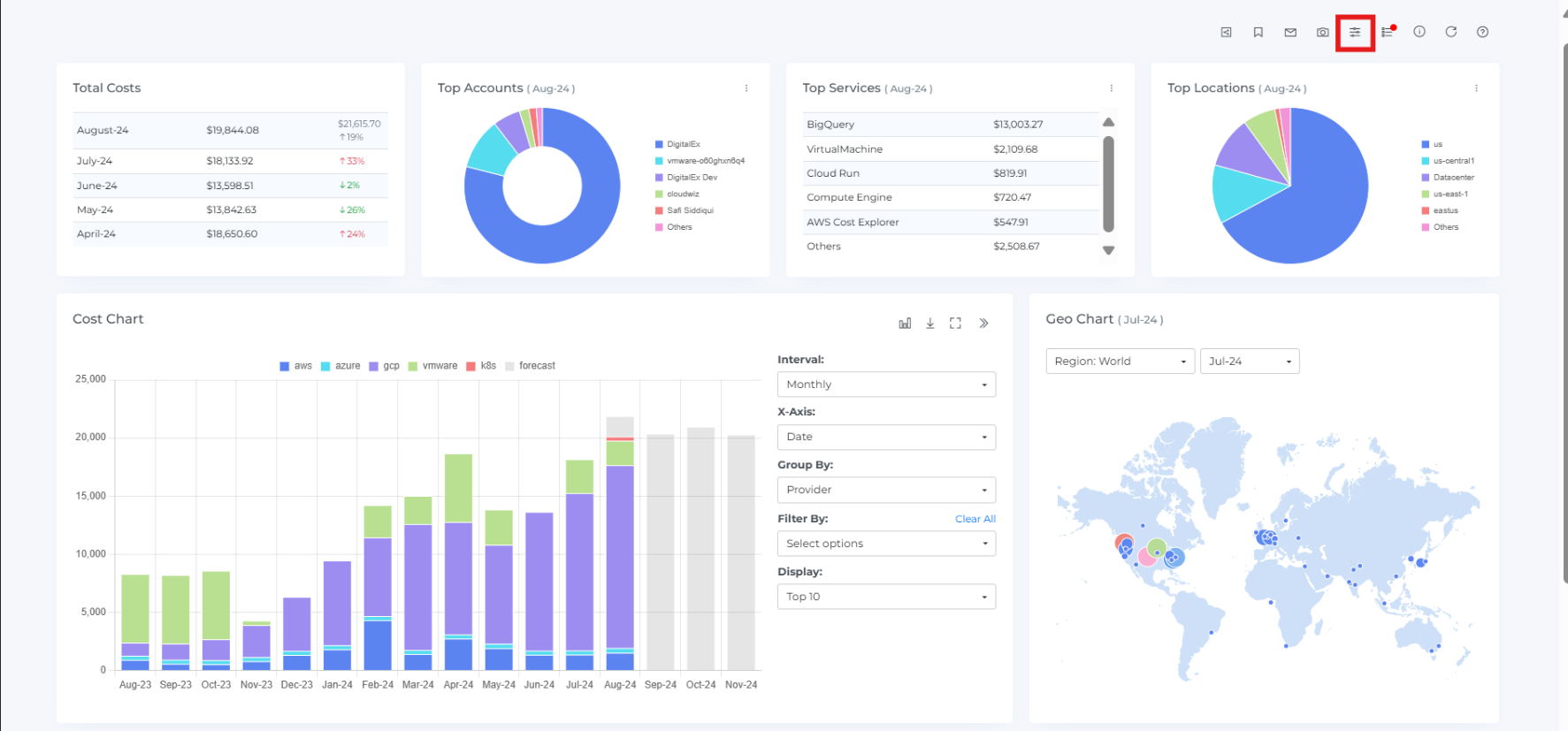1568x731 pixels.
Task: Expand the Group By Provider dropdown
Action: click(x=886, y=490)
